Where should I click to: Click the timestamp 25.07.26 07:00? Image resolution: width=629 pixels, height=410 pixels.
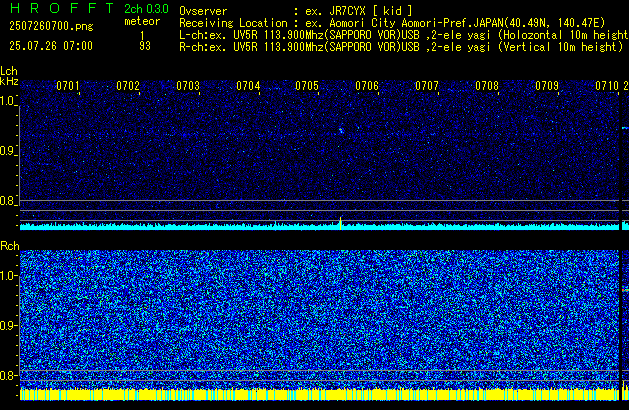tap(51, 46)
